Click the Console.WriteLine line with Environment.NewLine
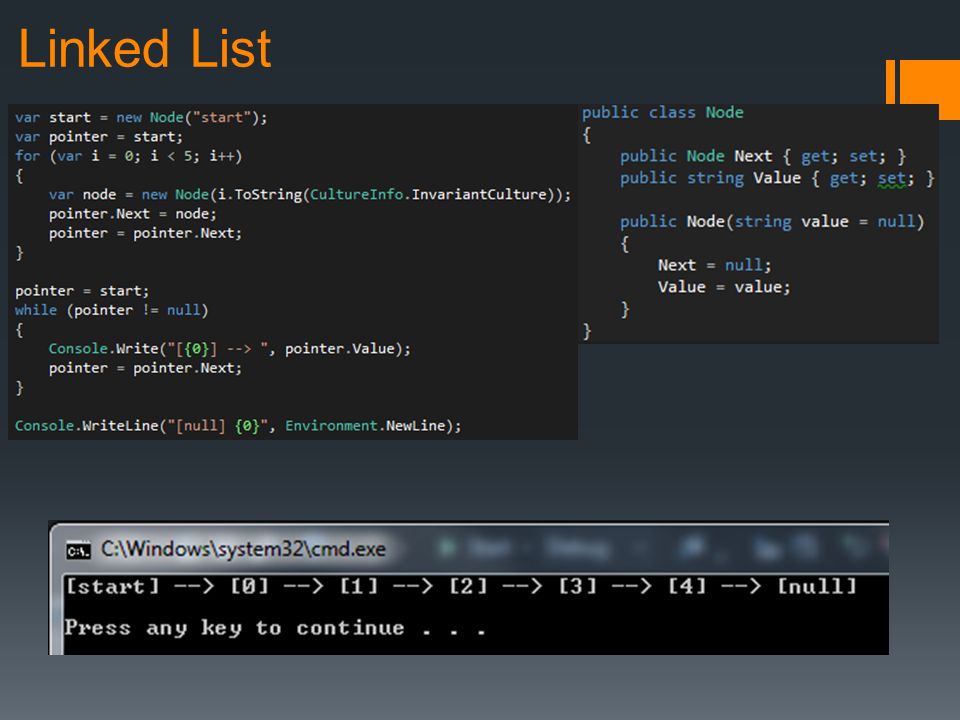Viewport: 960px width, 720px height. pos(238,426)
